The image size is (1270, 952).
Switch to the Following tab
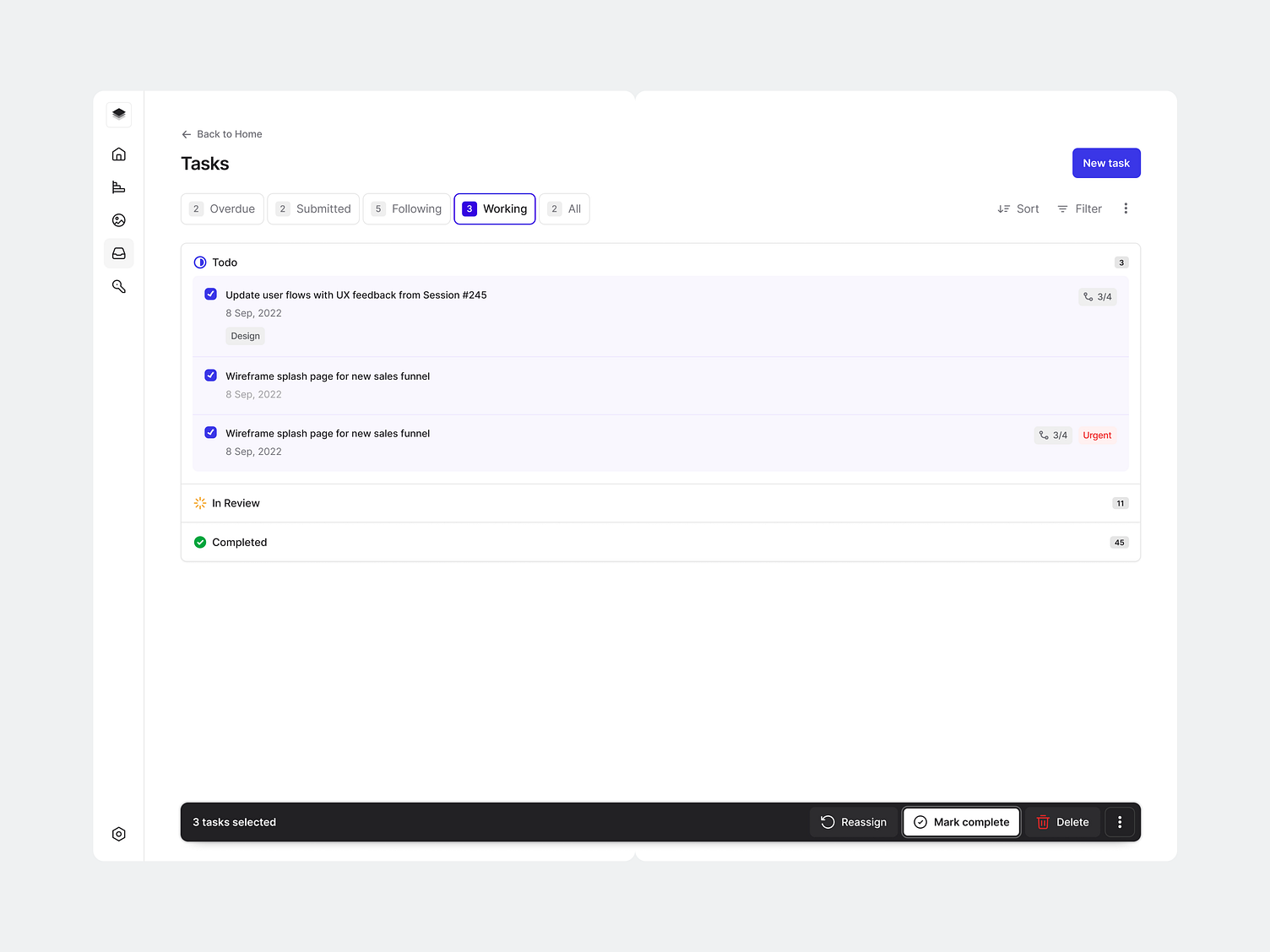(406, 208)
